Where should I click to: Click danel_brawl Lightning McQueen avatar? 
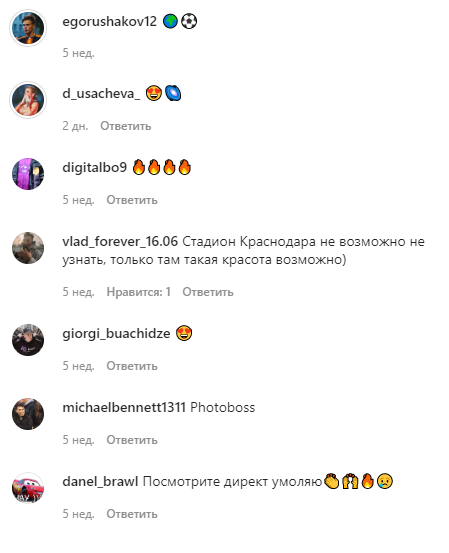28,488
